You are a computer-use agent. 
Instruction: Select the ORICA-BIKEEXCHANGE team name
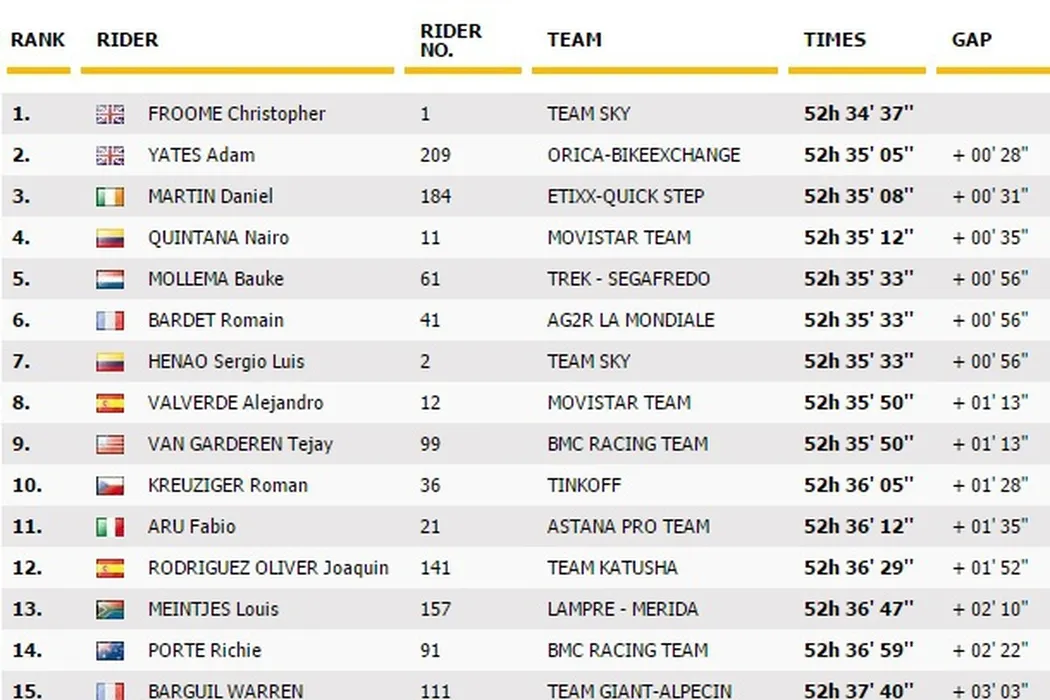[643, 155]
